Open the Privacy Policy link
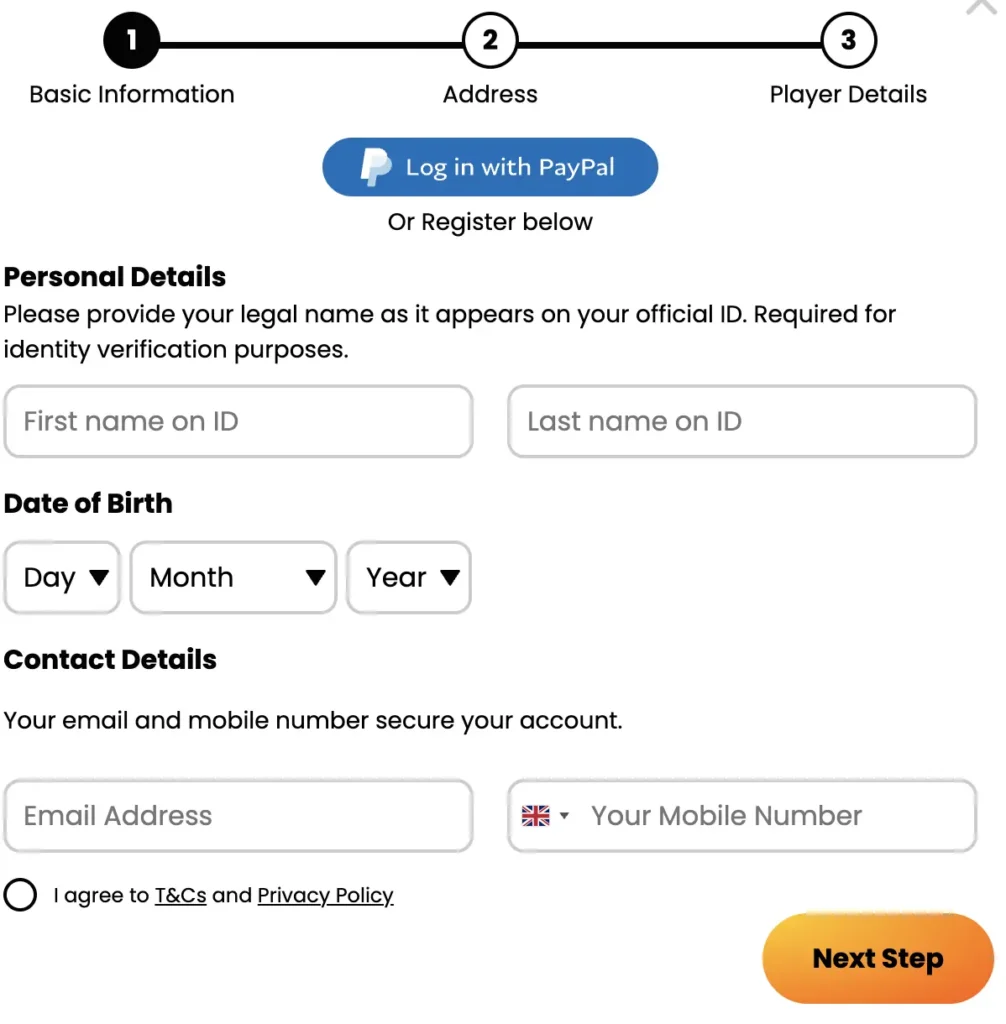Screen dimensions: 1006x1024 click(325, 896)
